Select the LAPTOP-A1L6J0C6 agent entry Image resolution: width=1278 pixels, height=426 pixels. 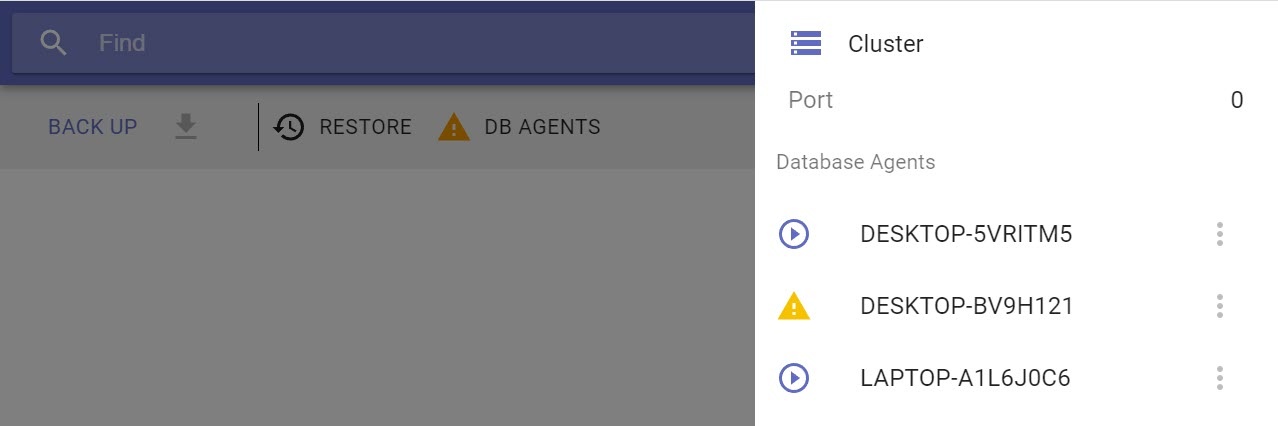click(965, 378)
